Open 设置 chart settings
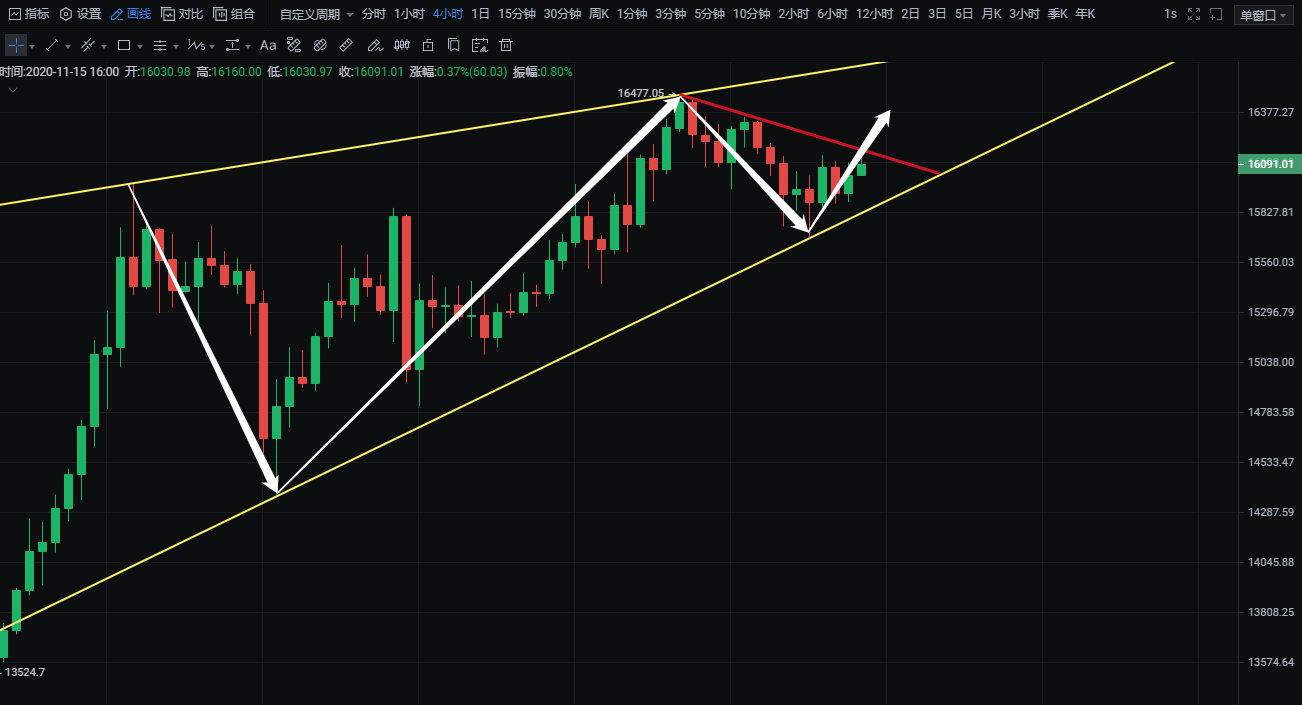Image resolution: width=1302 pixels, height=705 pixels. 81,14
